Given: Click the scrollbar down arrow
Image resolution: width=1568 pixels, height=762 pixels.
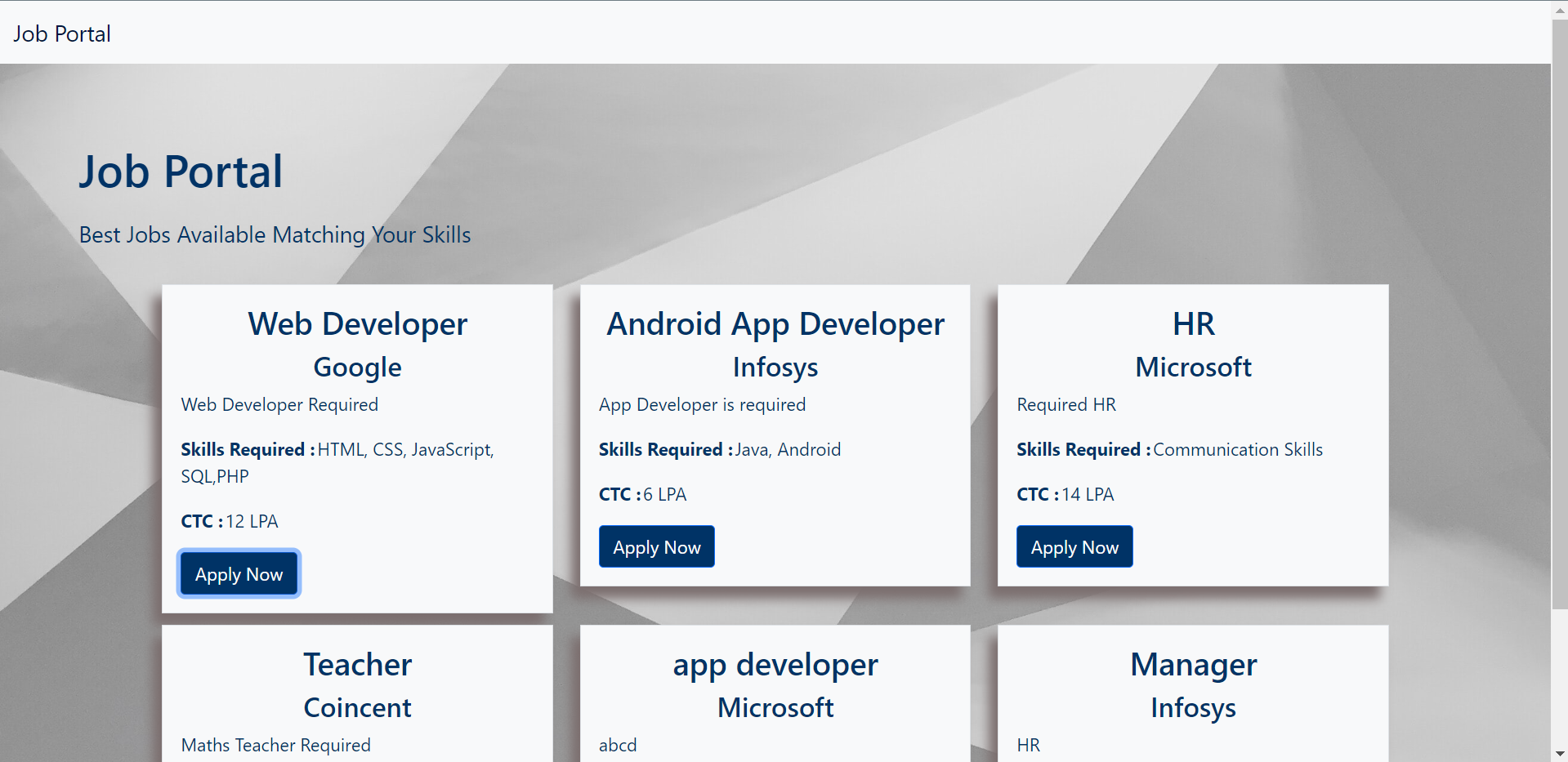Looking at the screenshot, I should [x=1559, y=753].
